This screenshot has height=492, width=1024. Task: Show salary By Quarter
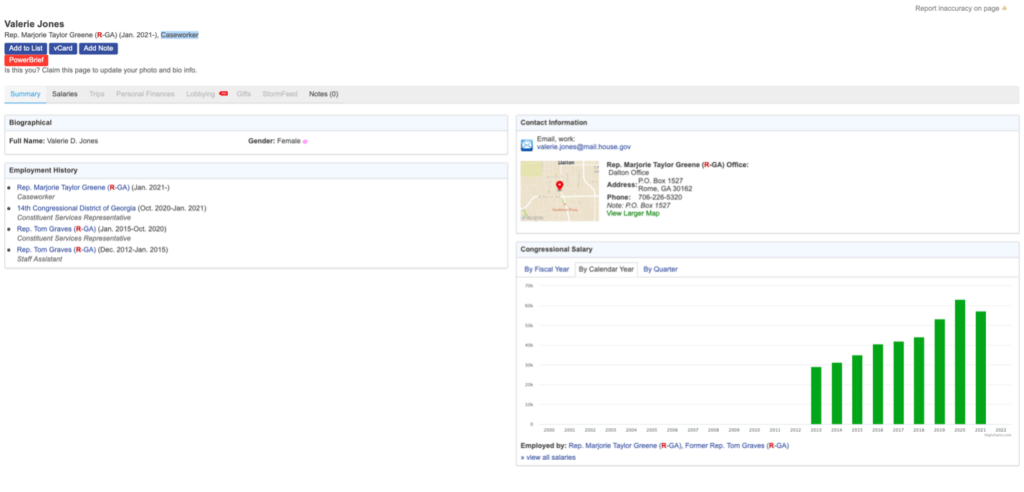660,269
